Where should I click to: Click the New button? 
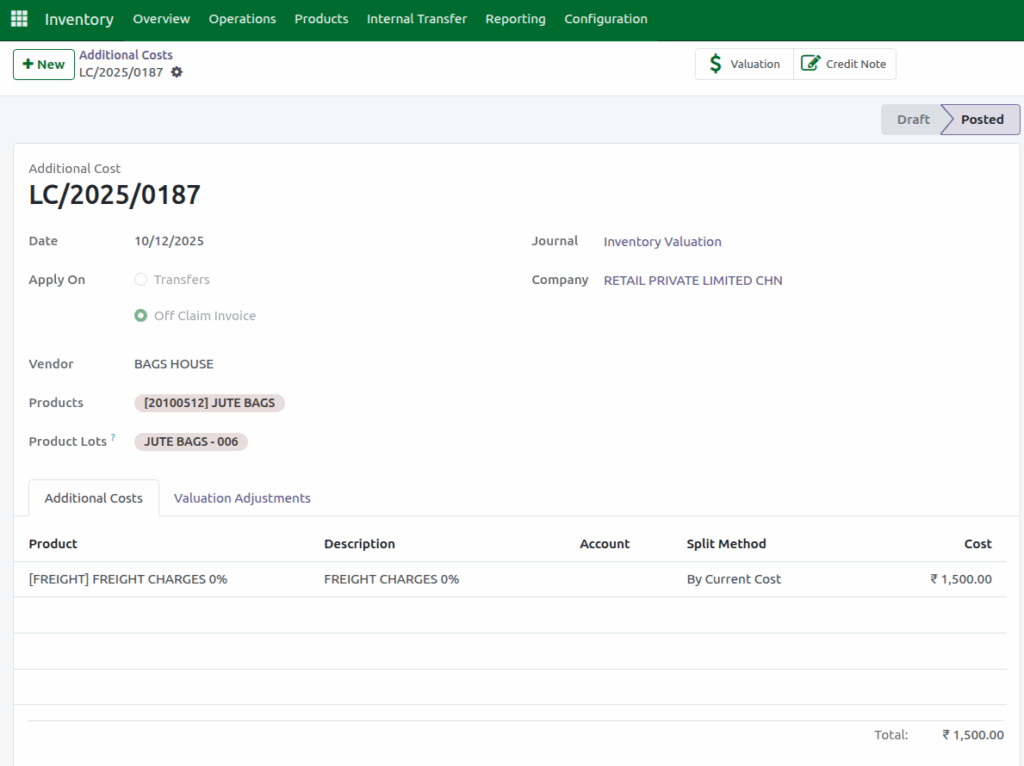pos(43,63)
